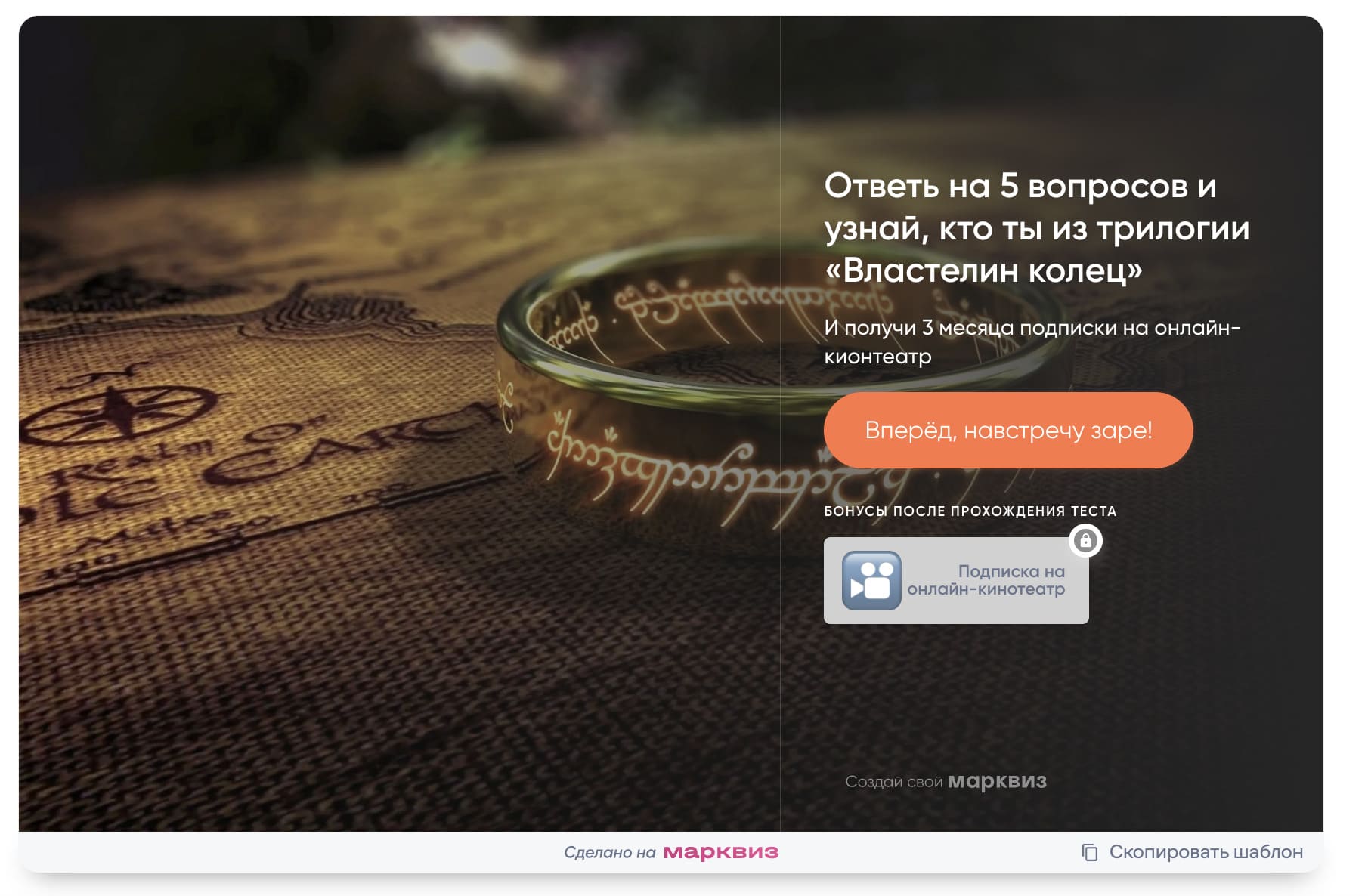
Task: Click the «БОНУСЫ ПОСЛЕ ПРОХОЖДЕНИЯ ТЕСТА» label
Action: tap(970, 511)
